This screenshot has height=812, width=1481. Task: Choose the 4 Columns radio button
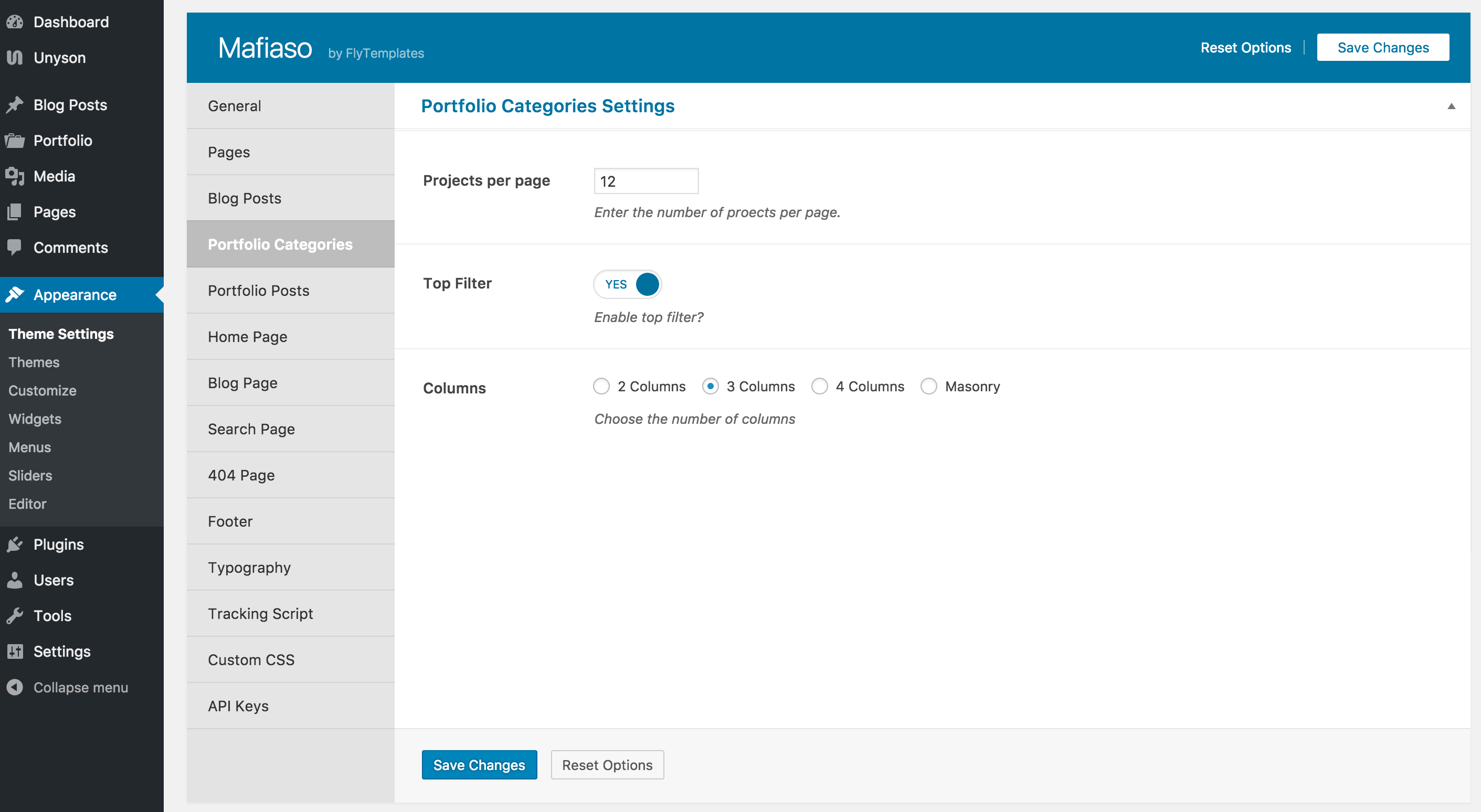point(819,386)
